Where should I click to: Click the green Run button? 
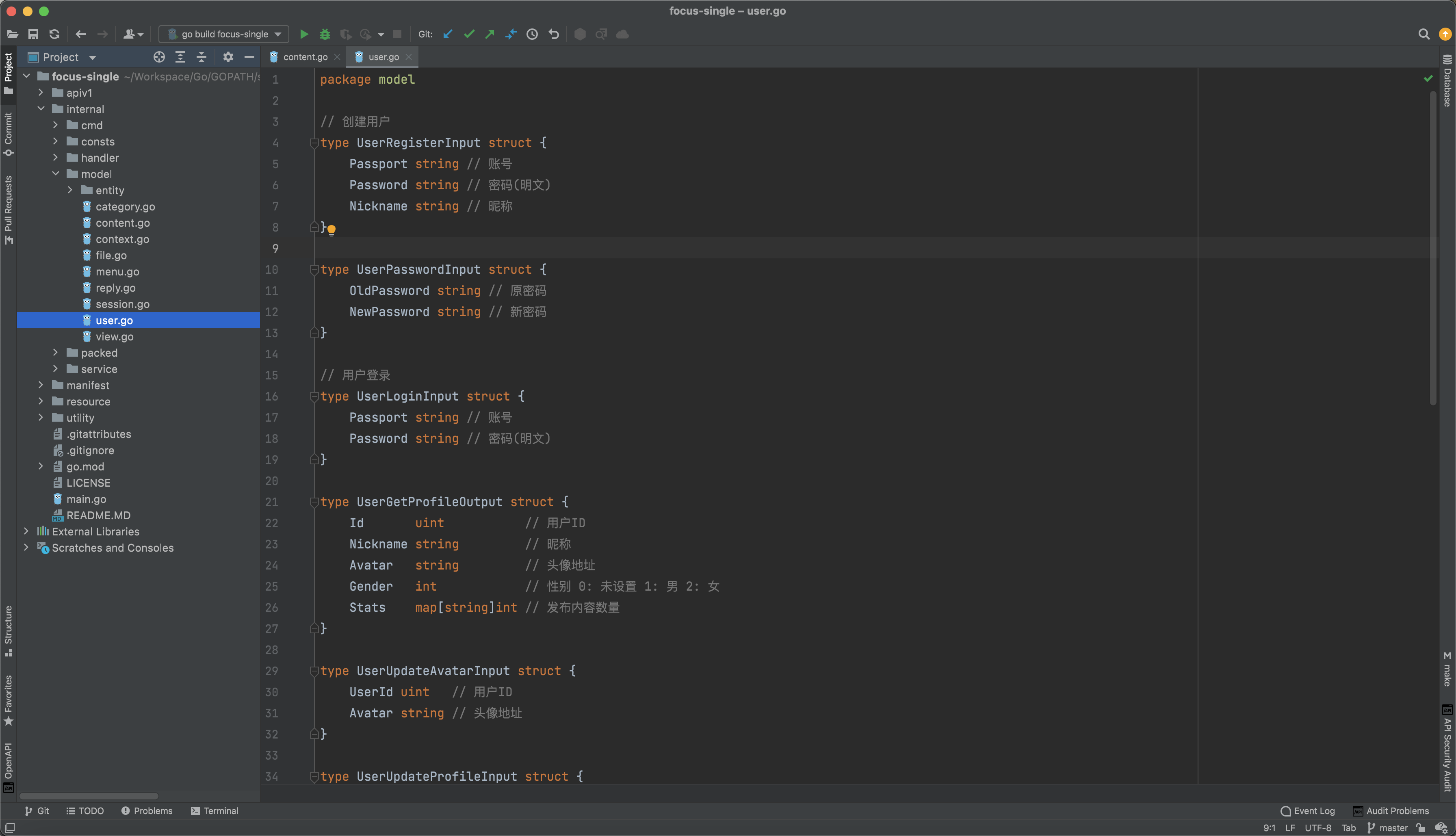point(304,35)
